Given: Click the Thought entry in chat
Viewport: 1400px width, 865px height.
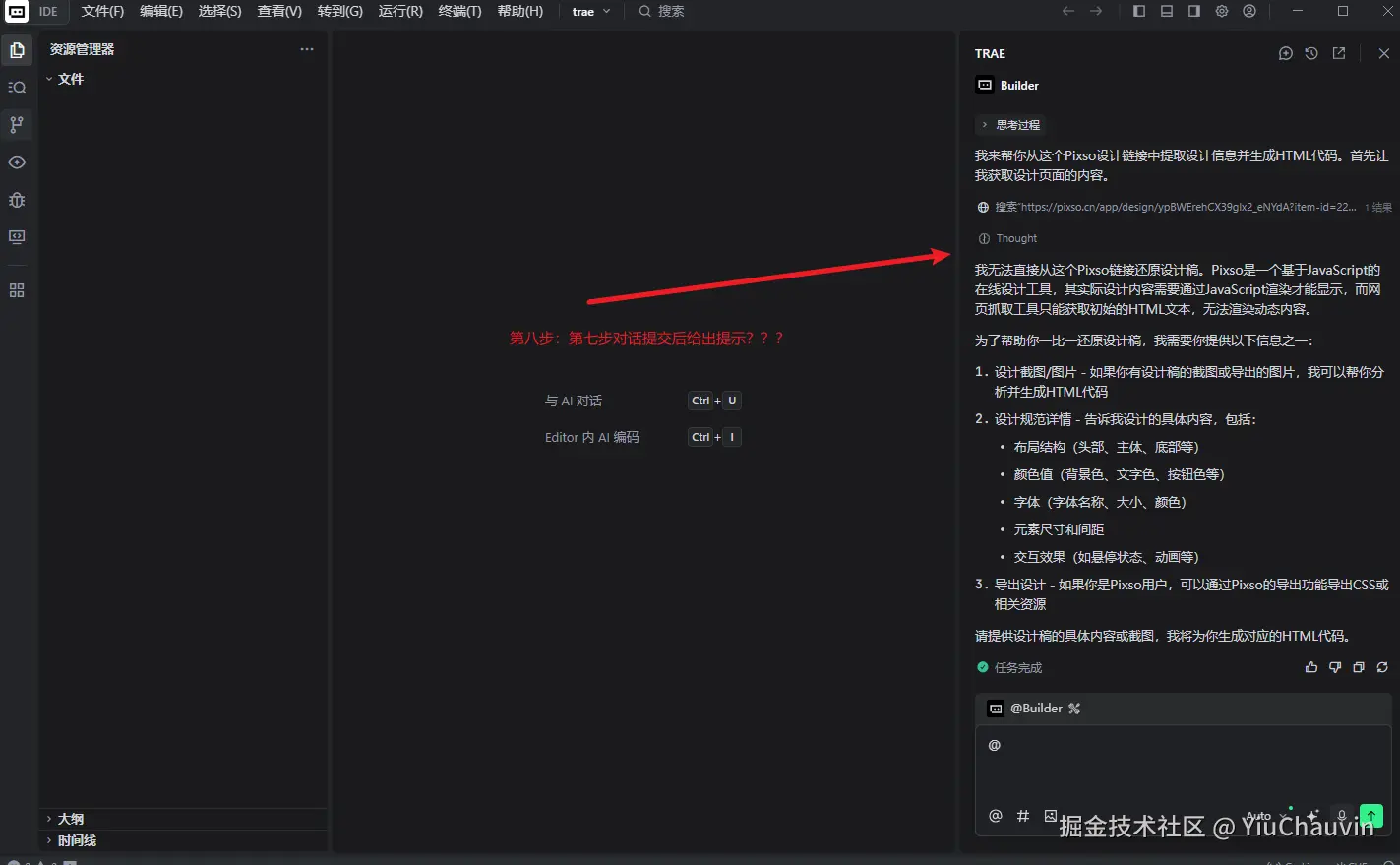Looking at the screenshot, I should click(1007, 238).
